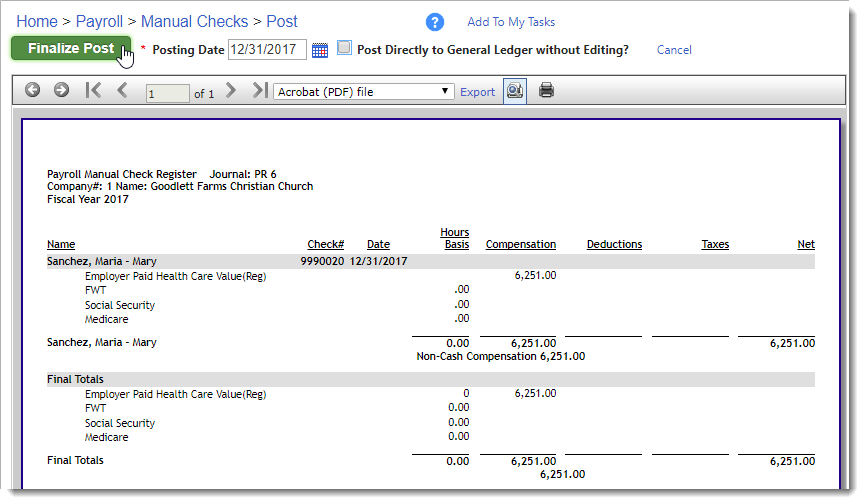Go forward with the report toolbar's right arrow

[x=61, y=90]
